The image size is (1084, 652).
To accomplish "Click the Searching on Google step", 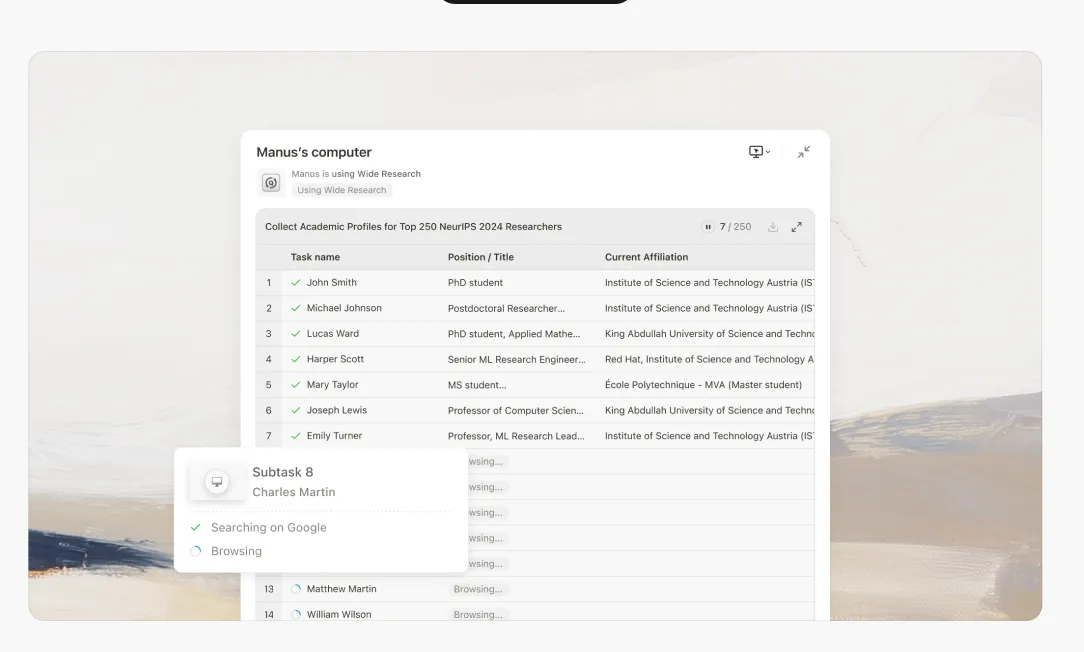I will 268,527.
